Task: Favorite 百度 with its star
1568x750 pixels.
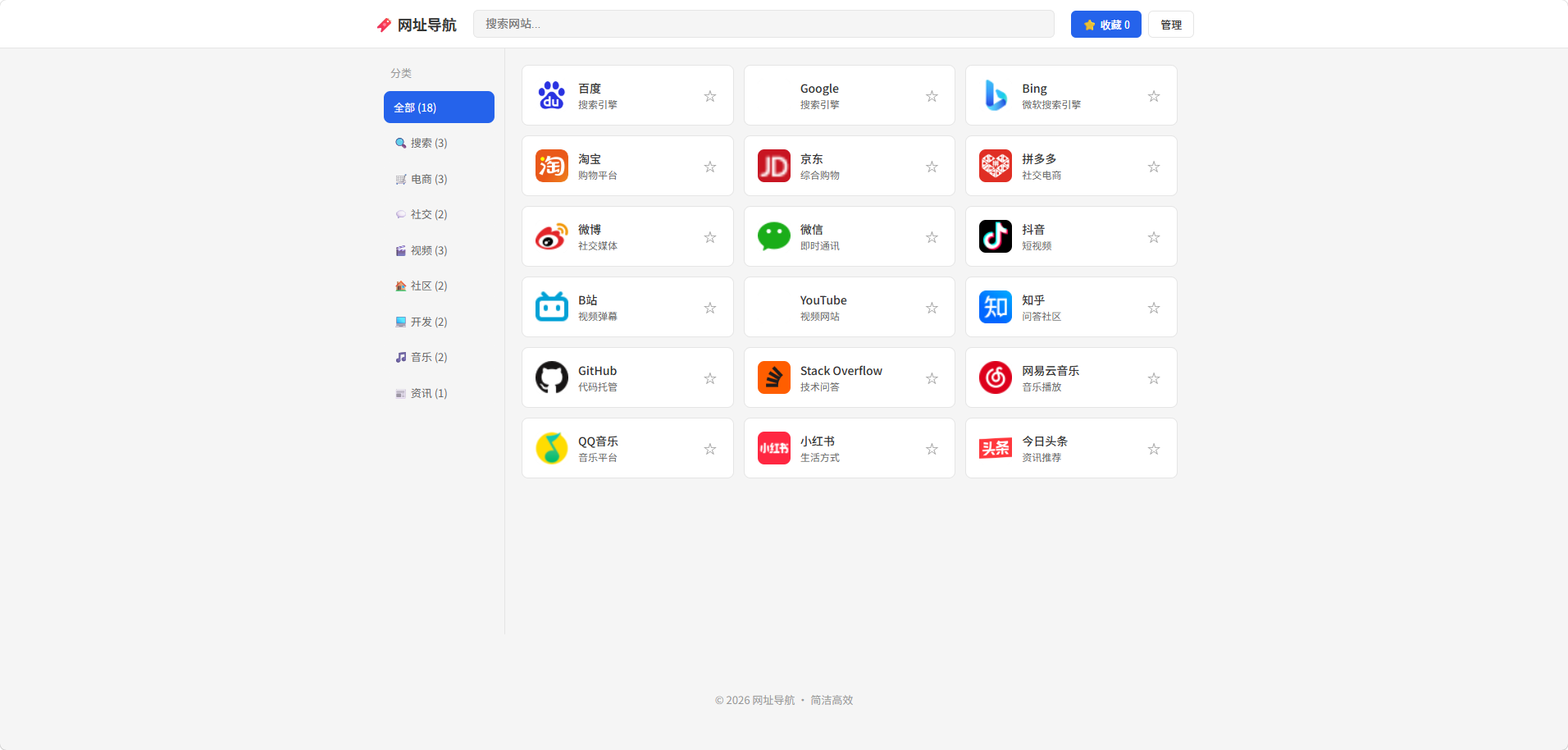Action: pyautogui.click(x=710, y=96)
